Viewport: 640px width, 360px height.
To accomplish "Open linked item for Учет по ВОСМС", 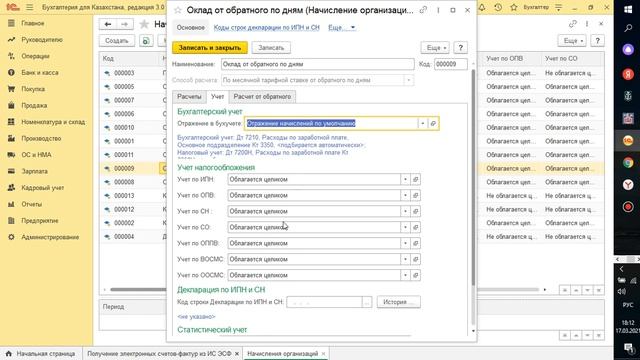I will [416, 259].
